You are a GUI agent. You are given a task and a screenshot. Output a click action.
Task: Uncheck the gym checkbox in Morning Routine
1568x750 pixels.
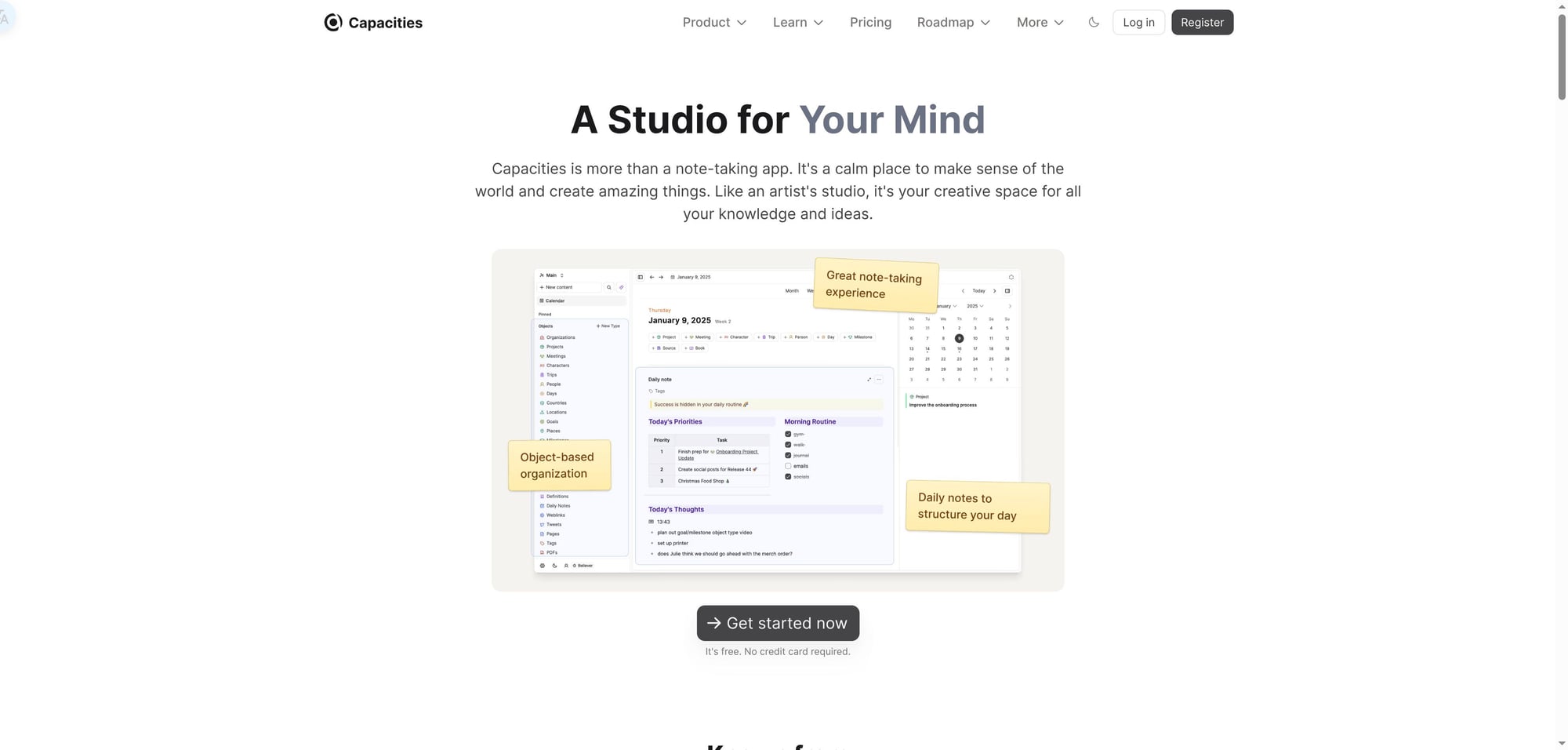pyautogui.click(x=788, y=434)
